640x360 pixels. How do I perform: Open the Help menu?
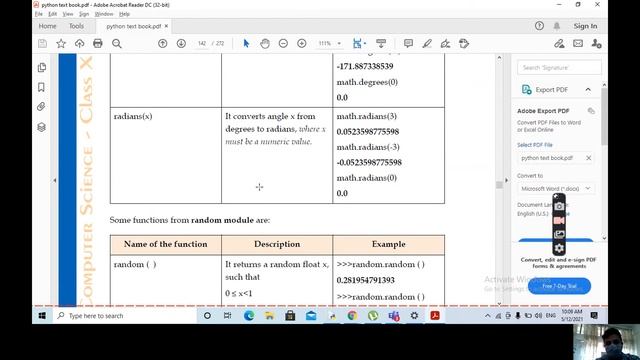point(124,14)
